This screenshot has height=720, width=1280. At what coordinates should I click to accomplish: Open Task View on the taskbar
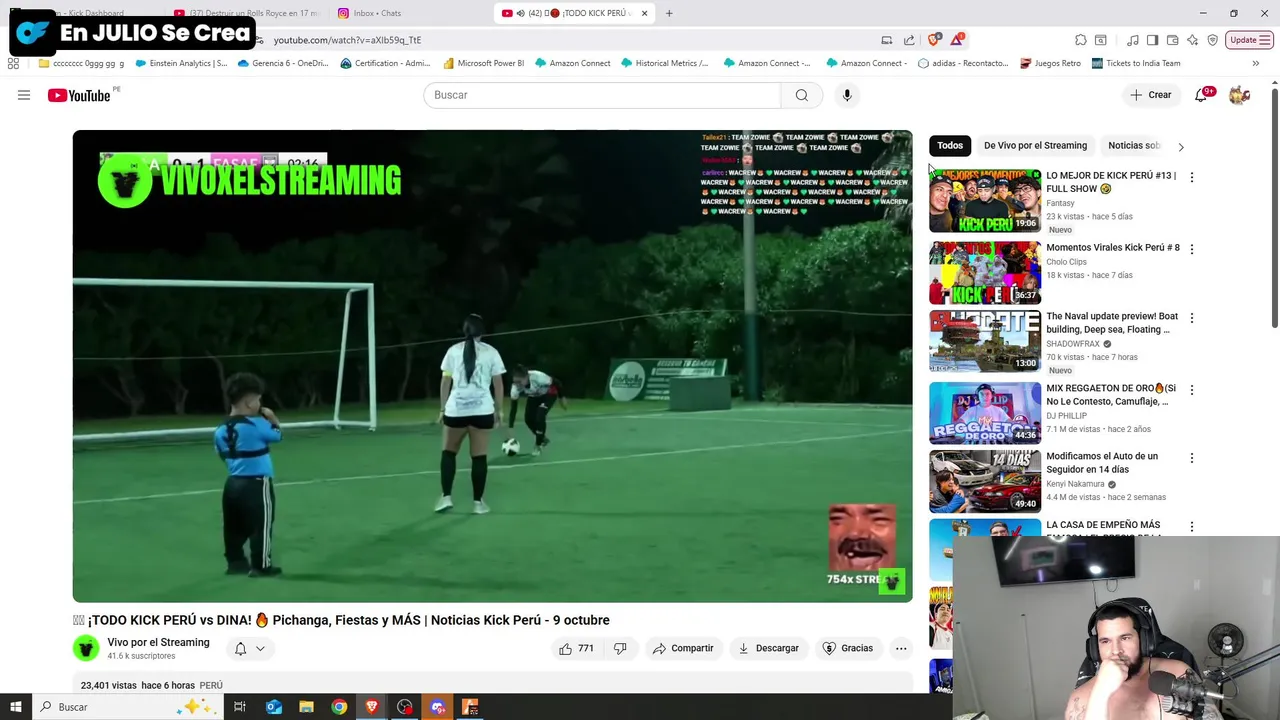pyautogui.click(x=239, y=707)
